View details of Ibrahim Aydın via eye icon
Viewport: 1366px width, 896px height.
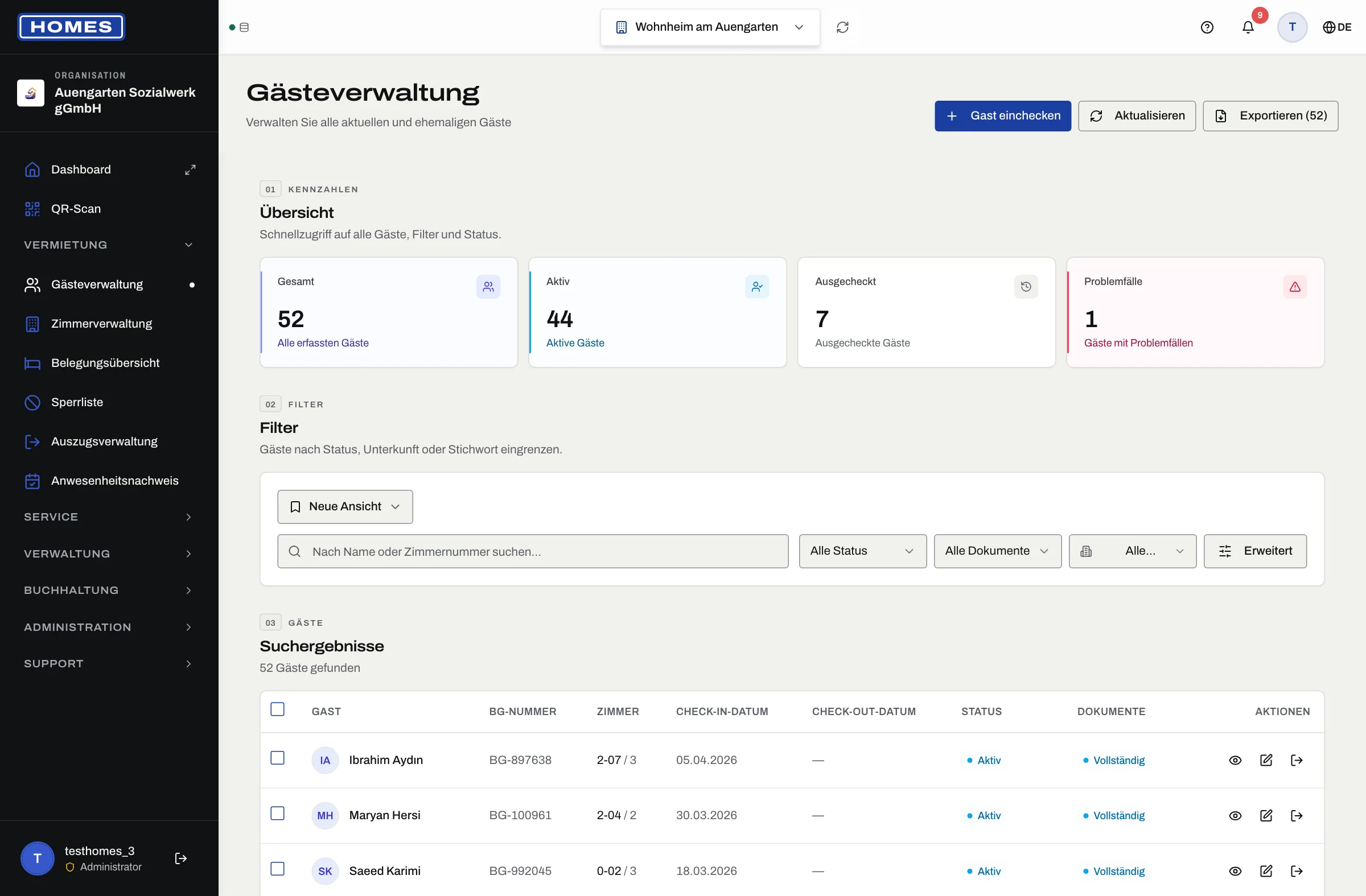pyautogui.click(x=1235, y=760)
